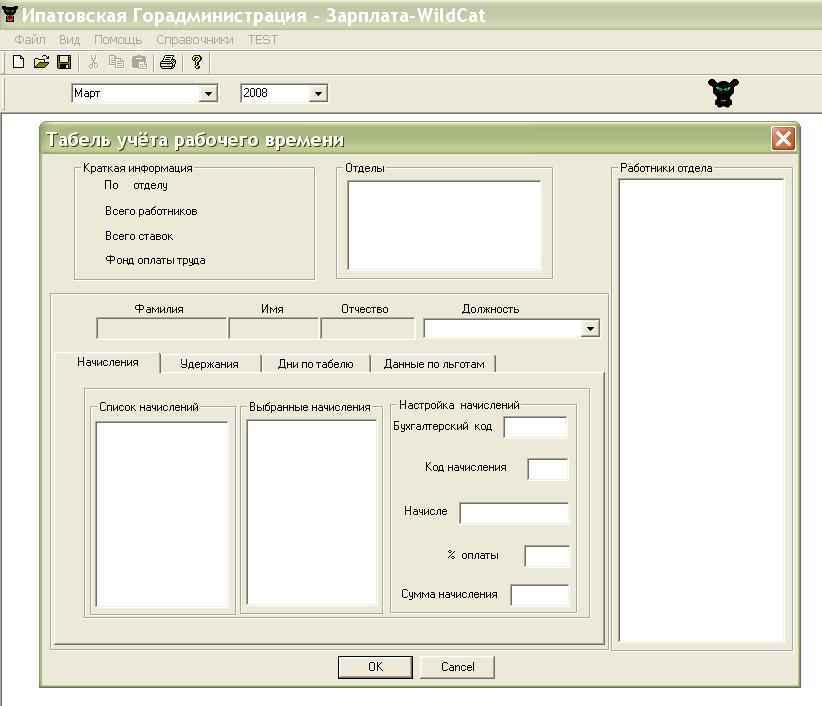Open the Файл menu

30,40
